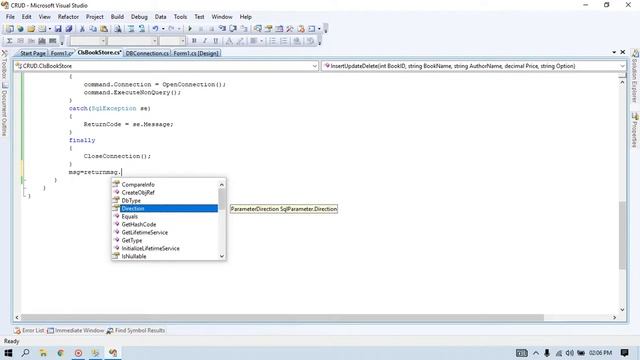The height and width of the screenshot is (360, 640).
Task: Click the New Project toolbar icon
Action: [x=9, y=29]
